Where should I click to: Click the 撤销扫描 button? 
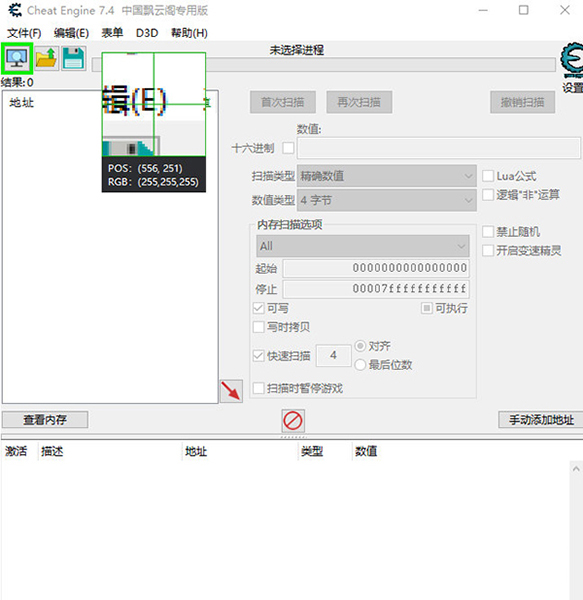(x=523, y=102)
